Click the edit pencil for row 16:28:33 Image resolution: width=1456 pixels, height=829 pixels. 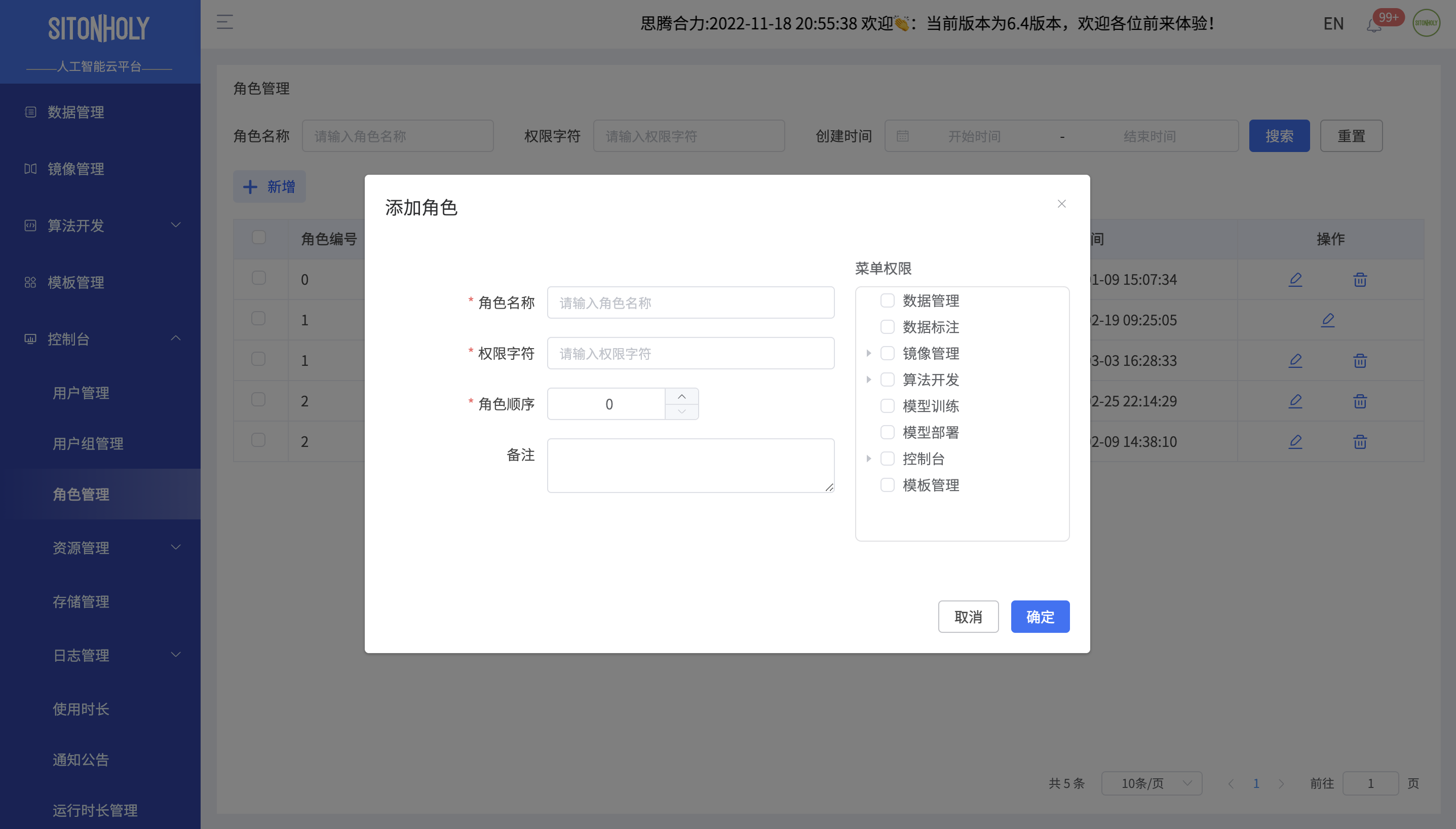point(1295,360)
